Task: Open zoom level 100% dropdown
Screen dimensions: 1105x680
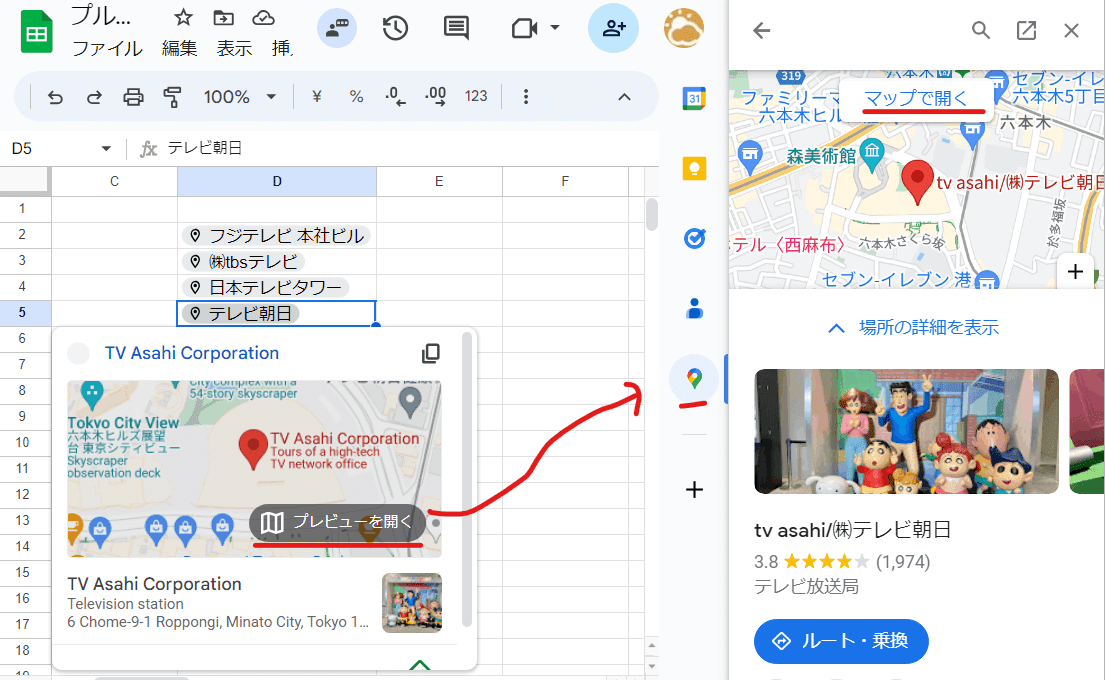Action: [240, 97]
